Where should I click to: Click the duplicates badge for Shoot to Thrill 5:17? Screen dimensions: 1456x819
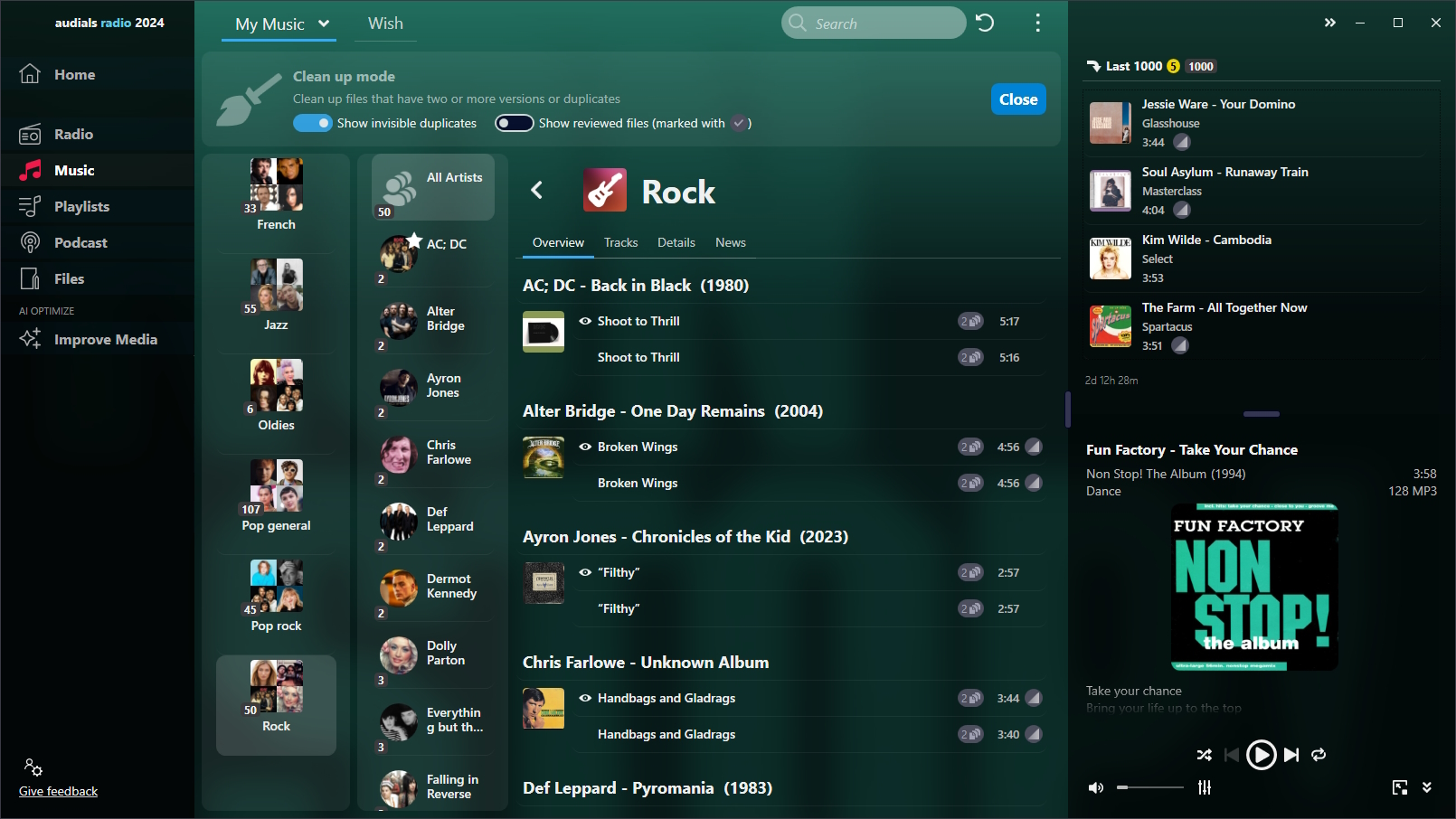(x=970, y=321)
